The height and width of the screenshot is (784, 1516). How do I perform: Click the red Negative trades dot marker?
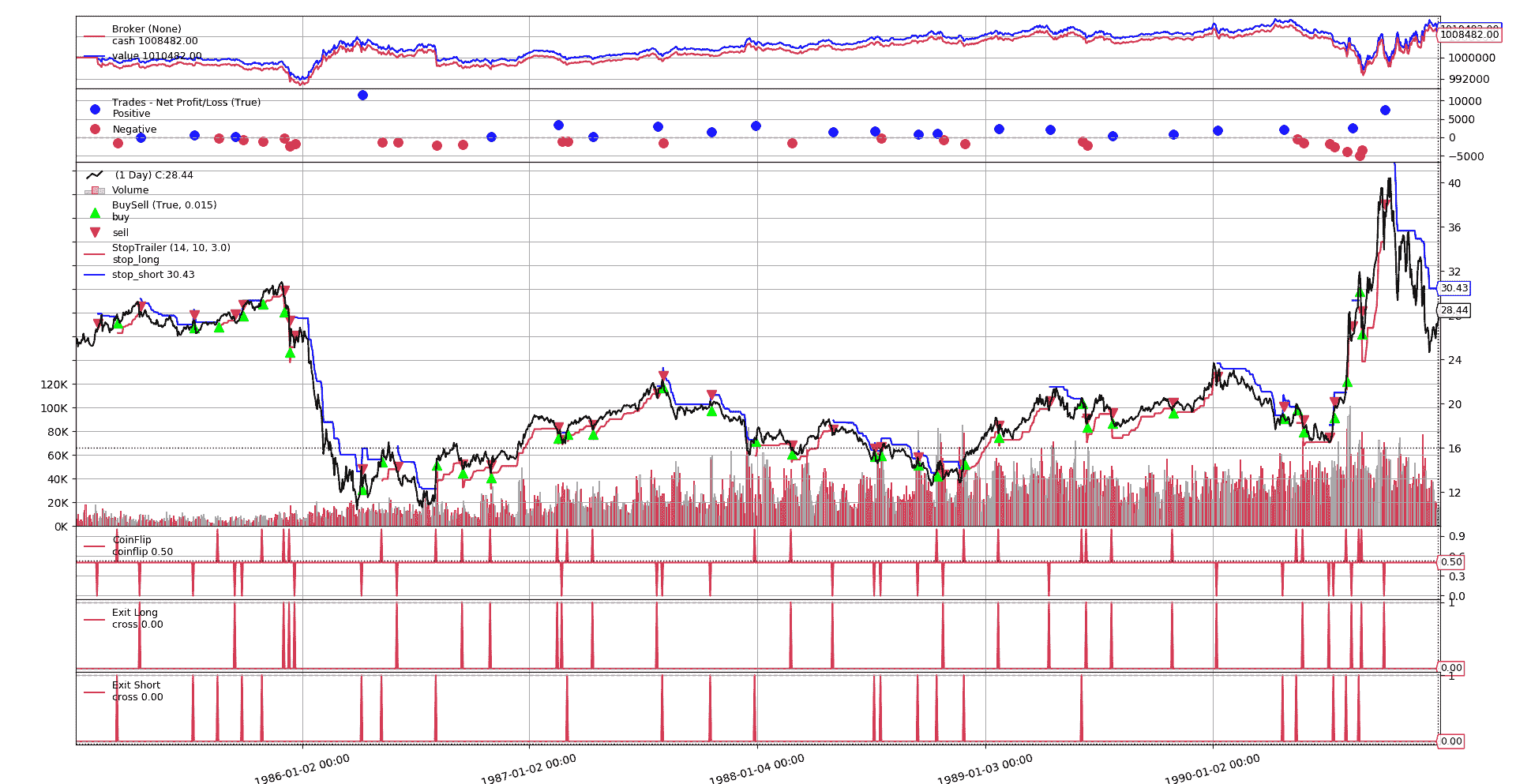[x=95, y=129]
